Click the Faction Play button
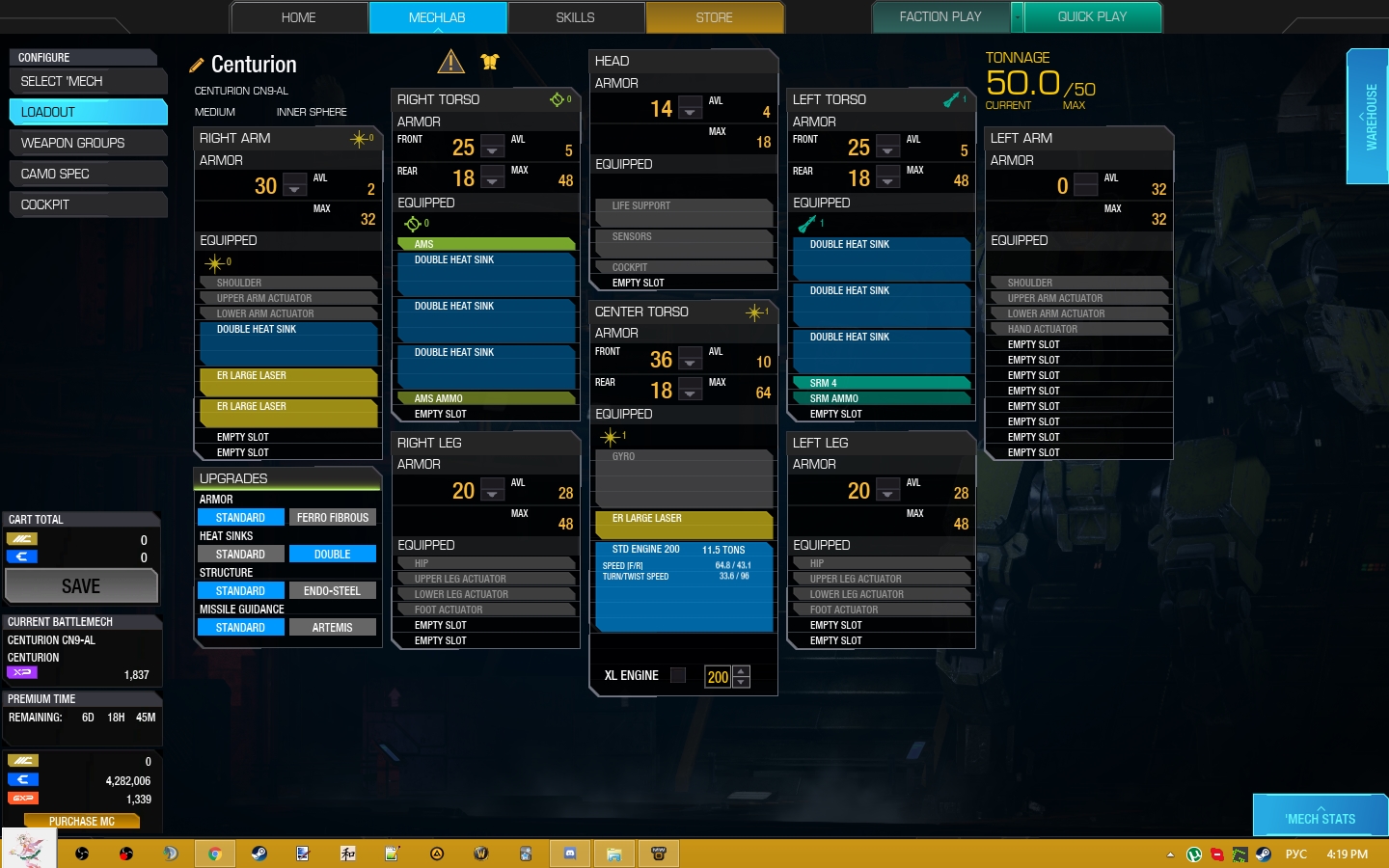This screenshot has width=1389, height=868. click(941, 17)
